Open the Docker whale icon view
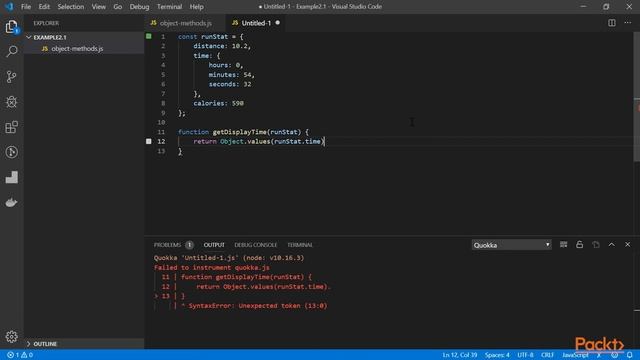The width and height of the screenshot is (640, 360). click(x=11, y=202)
